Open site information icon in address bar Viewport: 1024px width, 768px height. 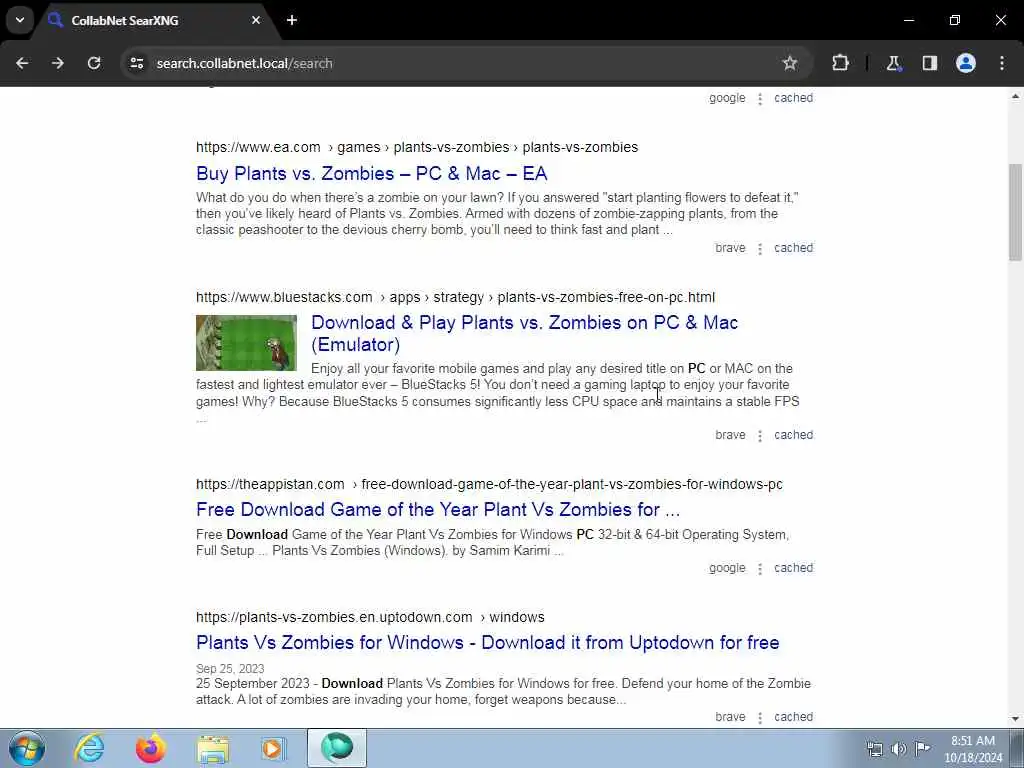136,63
